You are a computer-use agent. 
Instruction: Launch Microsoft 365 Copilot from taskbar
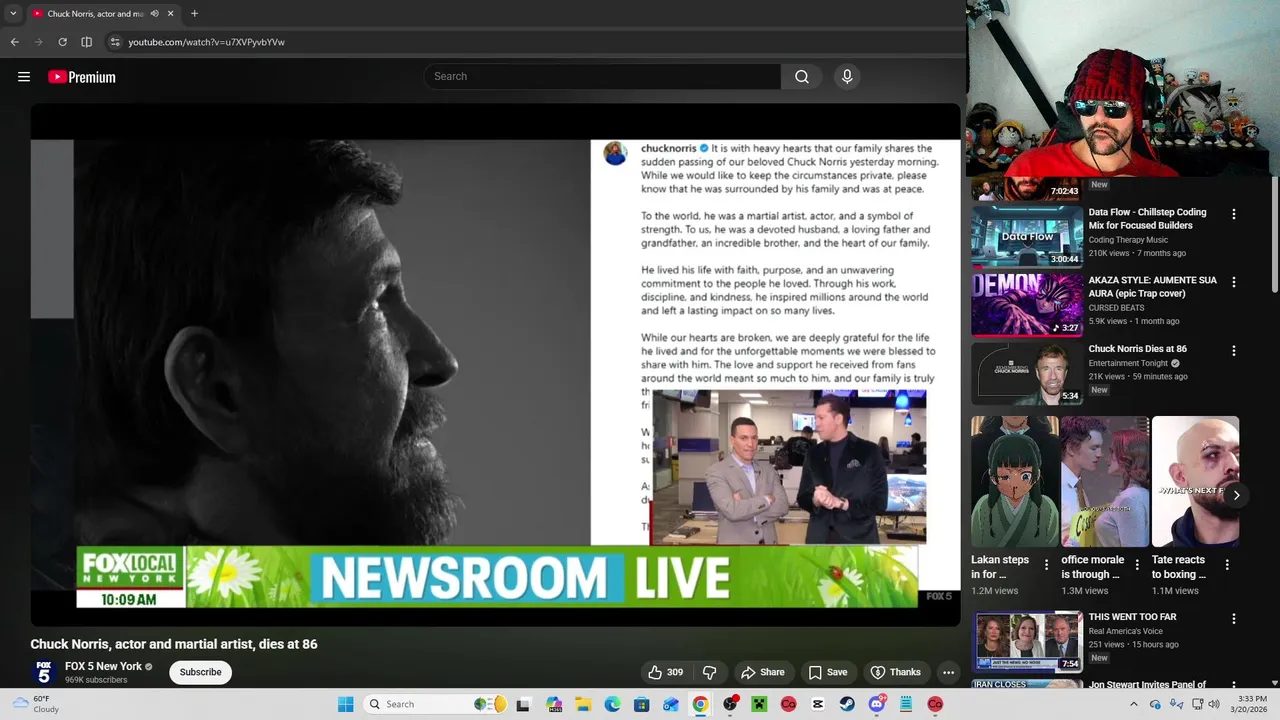[554, 704]
